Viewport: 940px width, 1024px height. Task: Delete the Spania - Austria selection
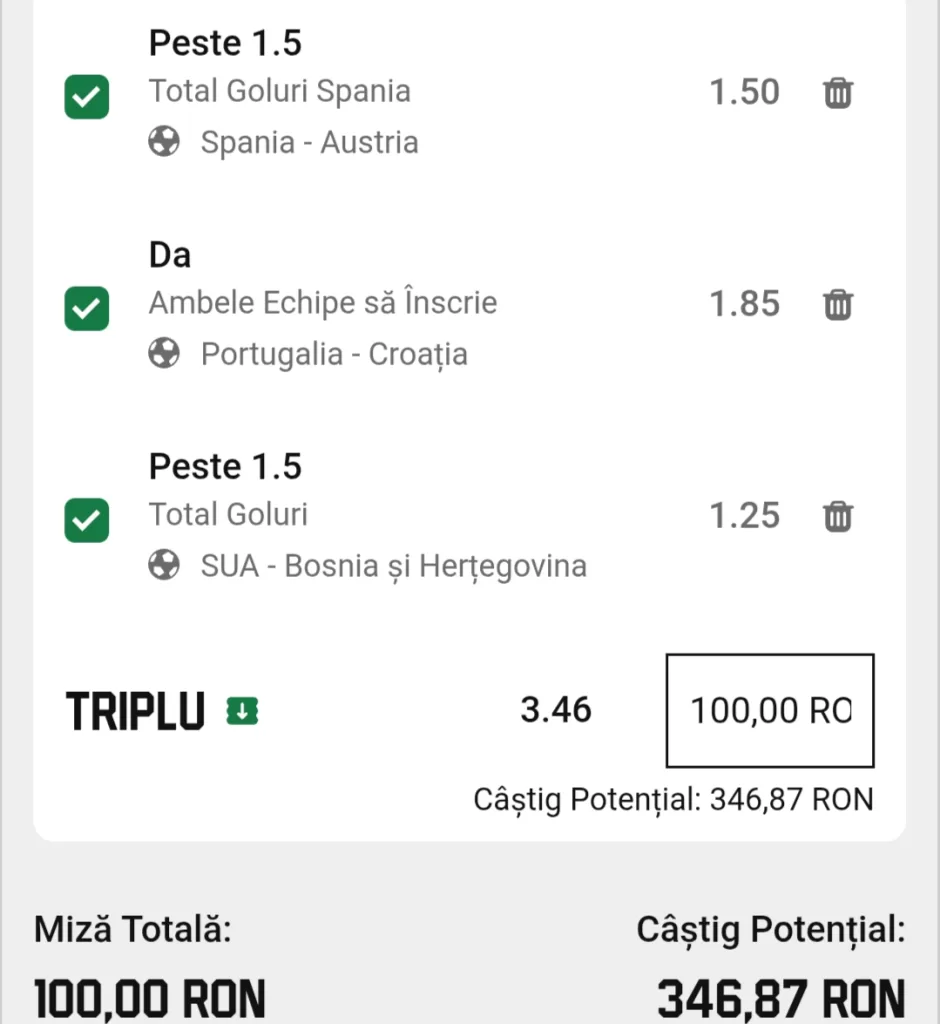[837, 93]
